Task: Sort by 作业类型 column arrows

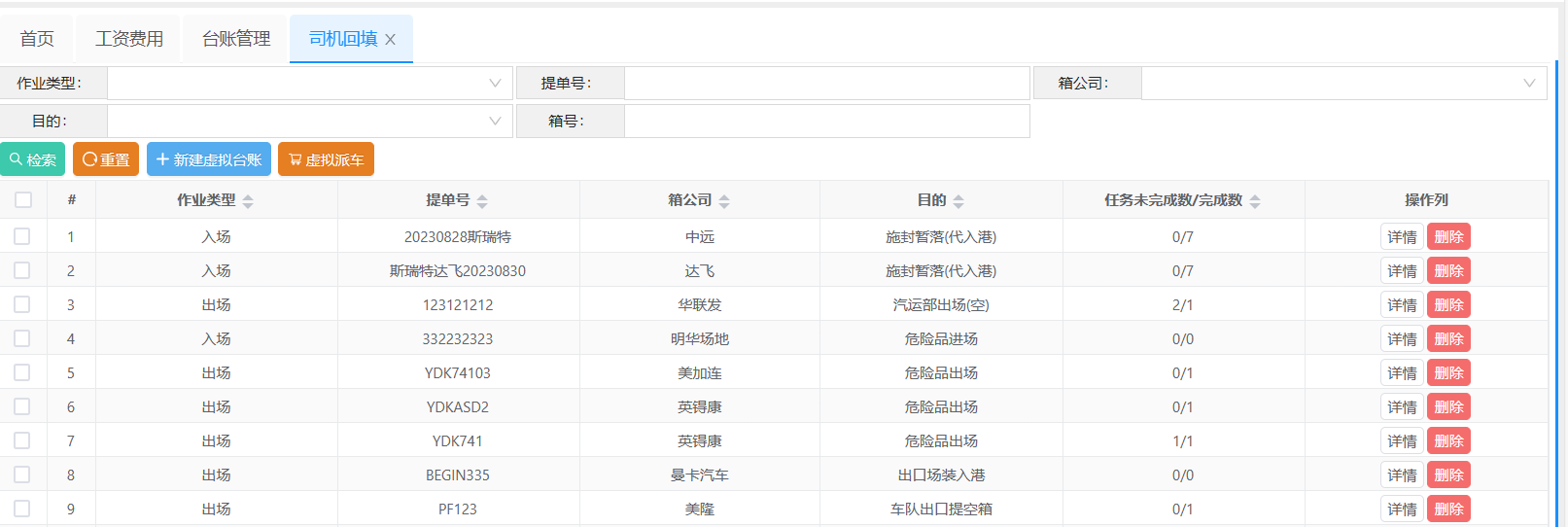Action: [x=248, y=201]
